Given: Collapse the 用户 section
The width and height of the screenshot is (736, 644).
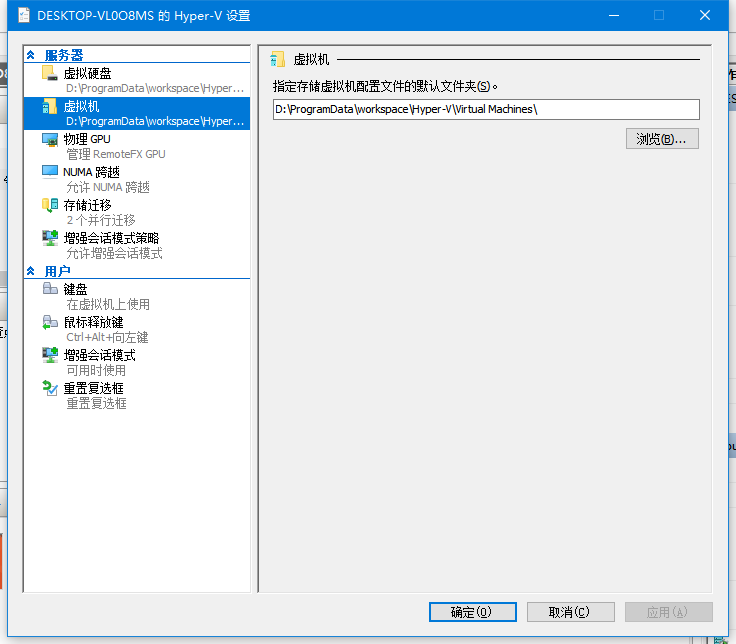Looking at the screenshot, I should tap(31, 271).
